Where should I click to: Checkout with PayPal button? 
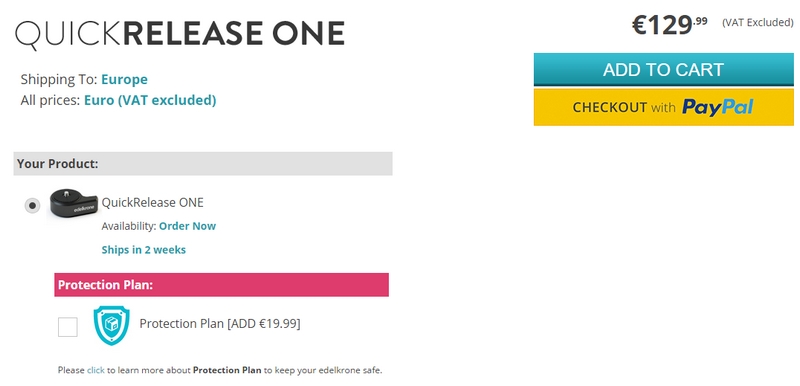tap(663, 107)
